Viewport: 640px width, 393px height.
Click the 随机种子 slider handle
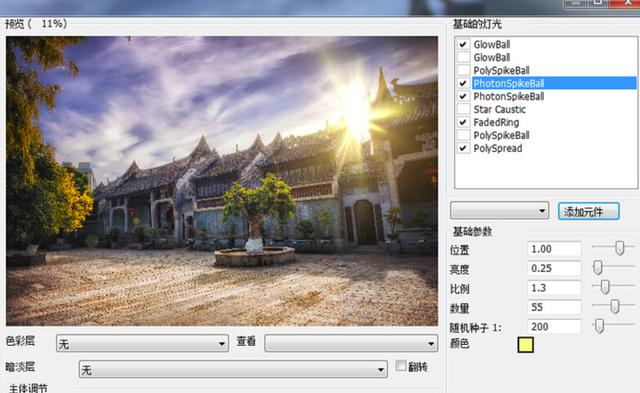click(x=599, y=326)
